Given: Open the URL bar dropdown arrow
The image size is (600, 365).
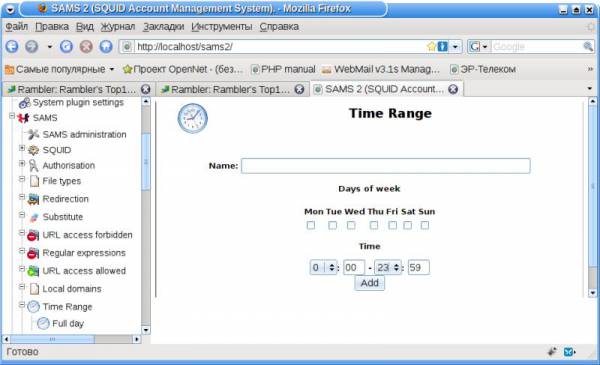Looking at the screenshot, I should click(455, 47).
